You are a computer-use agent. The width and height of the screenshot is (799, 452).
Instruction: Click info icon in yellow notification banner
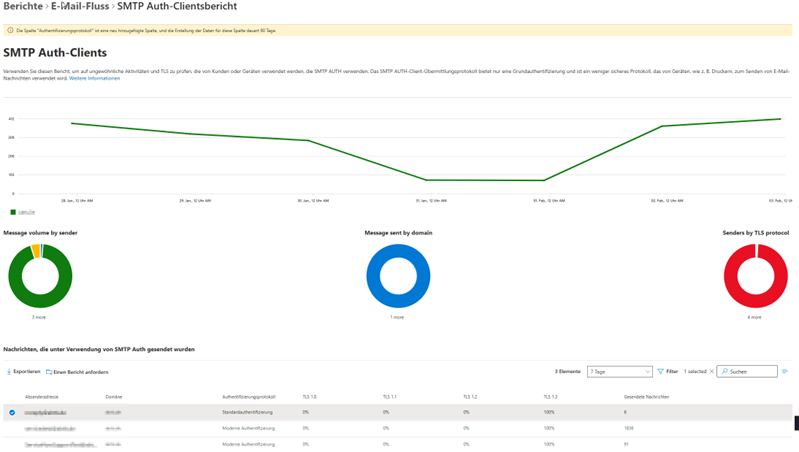point(10,31)
